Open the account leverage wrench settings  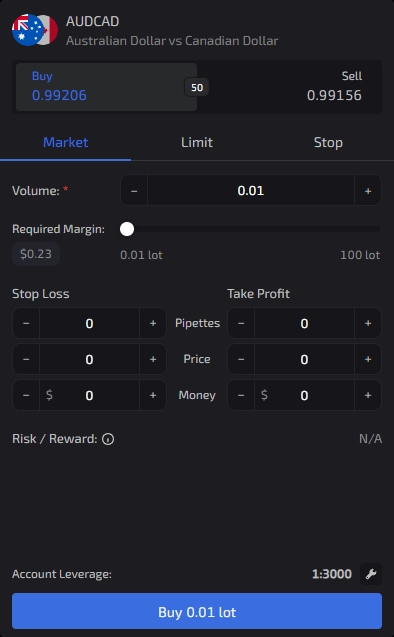[370, 574]
